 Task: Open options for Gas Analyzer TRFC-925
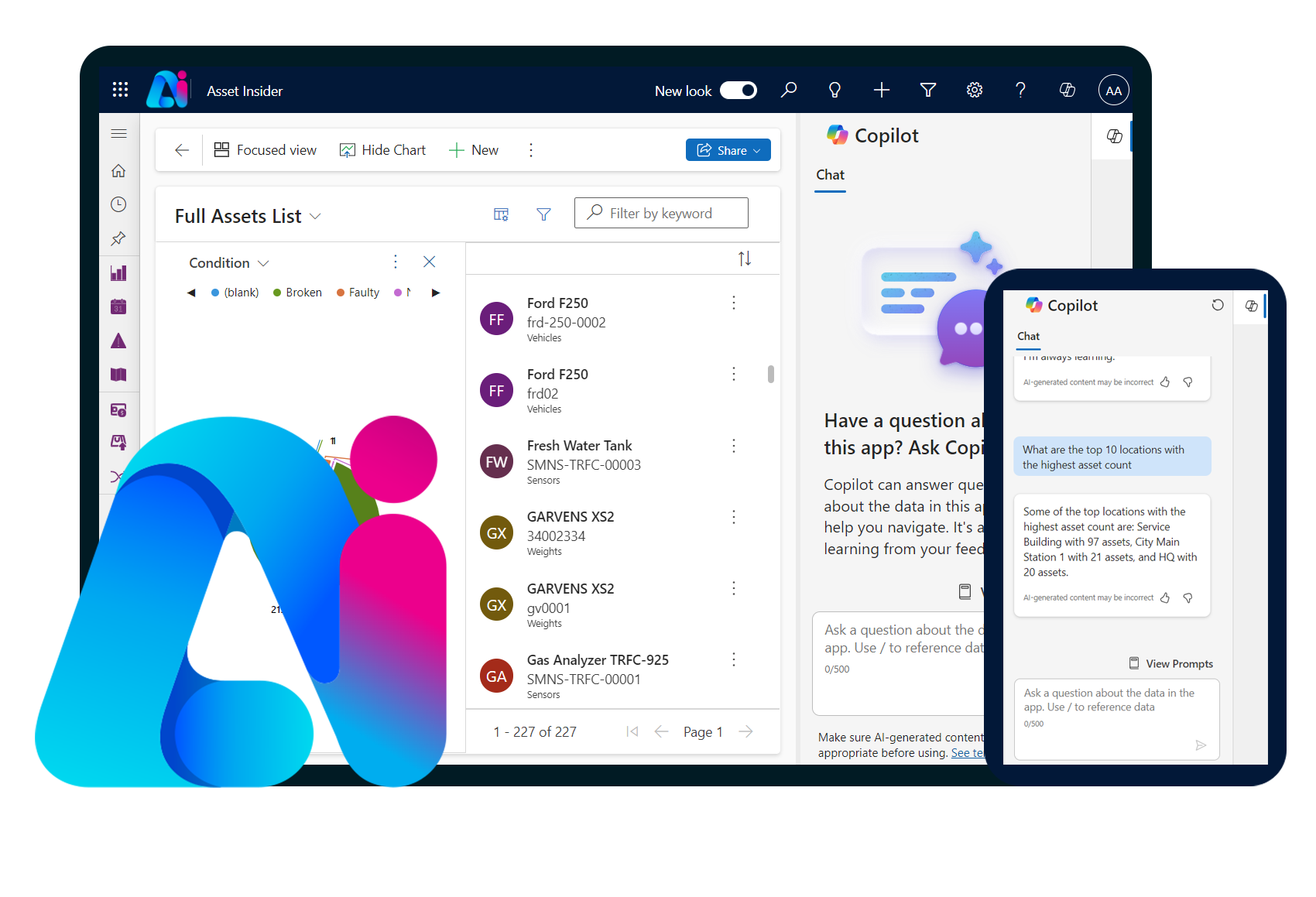tap(734, 659)
